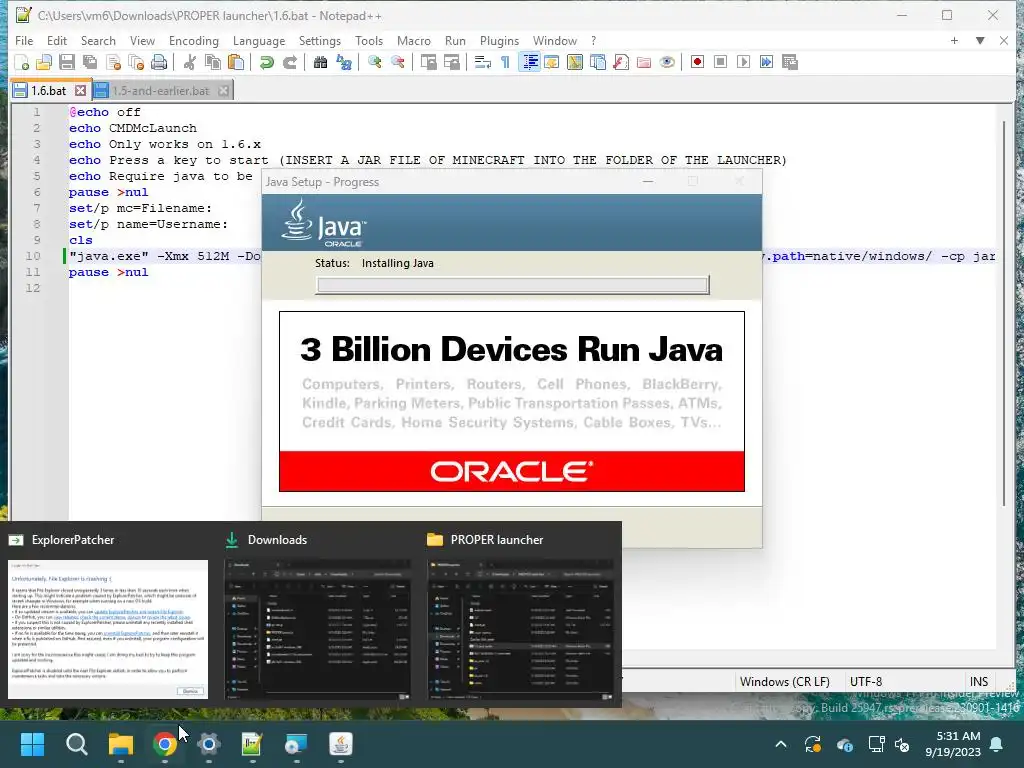Open the Windows Start menu
This screenshot has width=1024, height=768.
[x=32, y=744]
